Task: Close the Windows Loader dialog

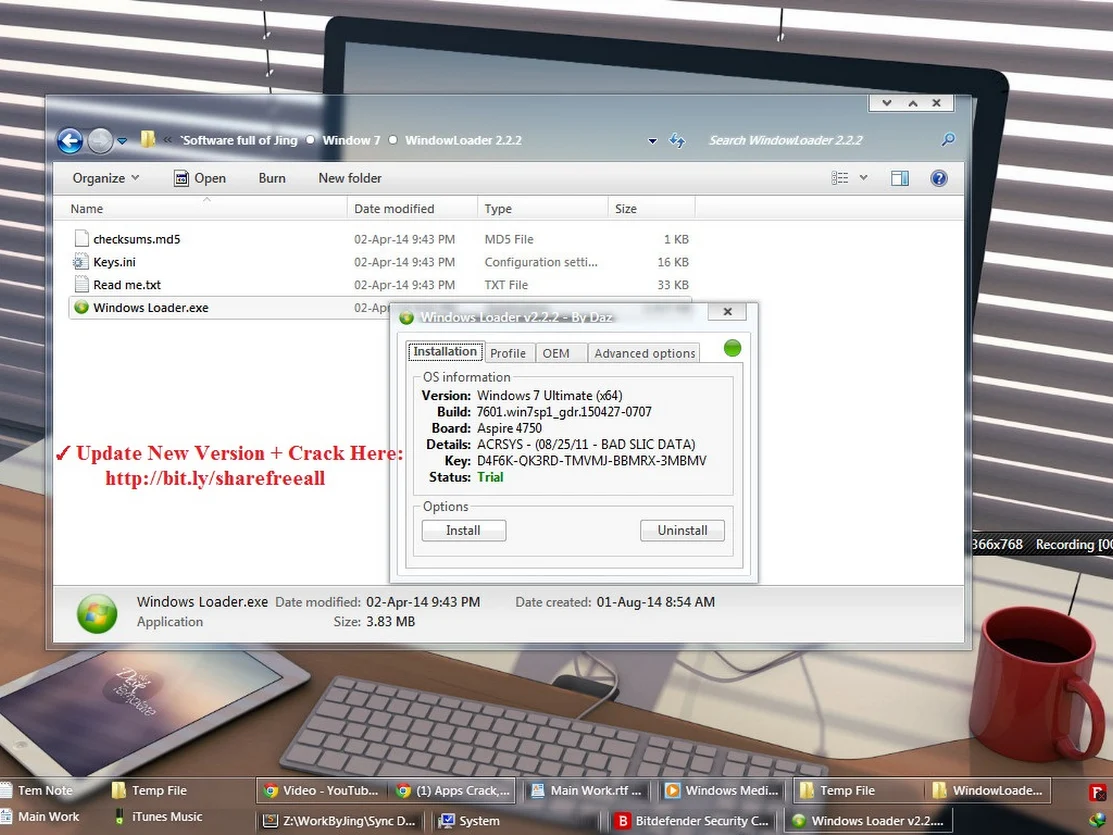Action: (x=728, y=312)
